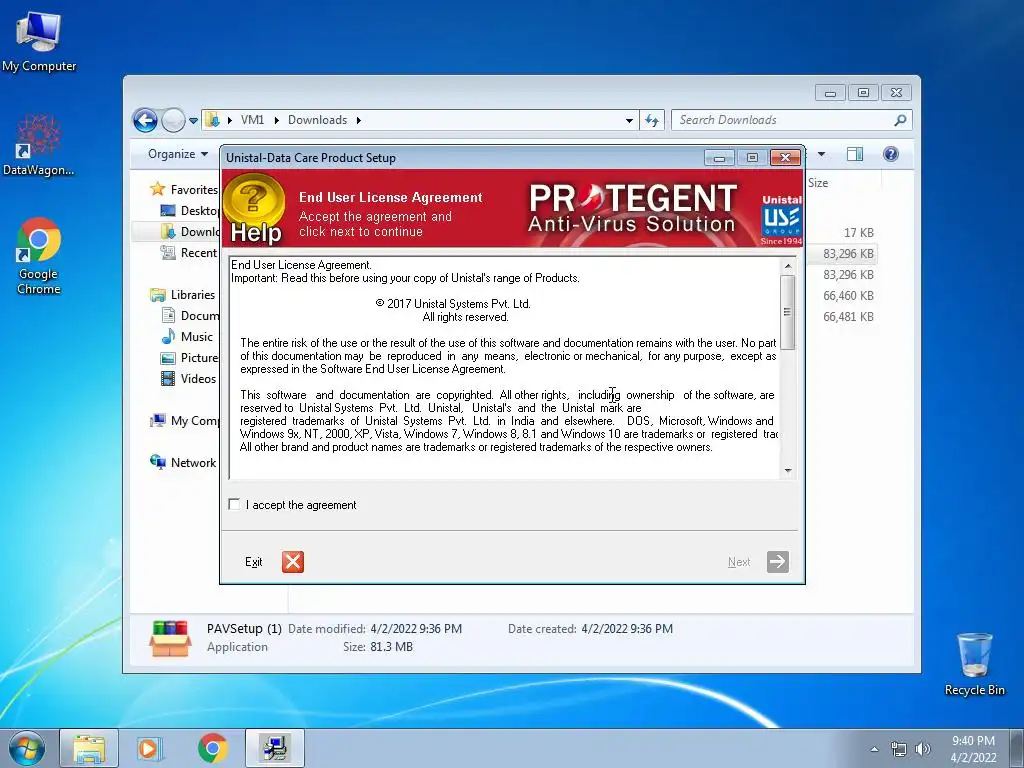The height and width of the screenshot is (768, 1024).
Task: Click VM1 in the address bar
Action: pos(252,120)
